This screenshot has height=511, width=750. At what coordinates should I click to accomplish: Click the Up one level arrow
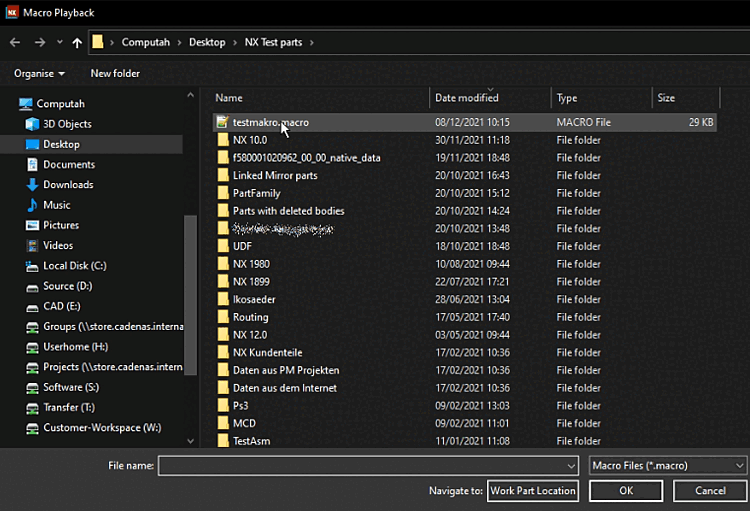tap(77, 43)
